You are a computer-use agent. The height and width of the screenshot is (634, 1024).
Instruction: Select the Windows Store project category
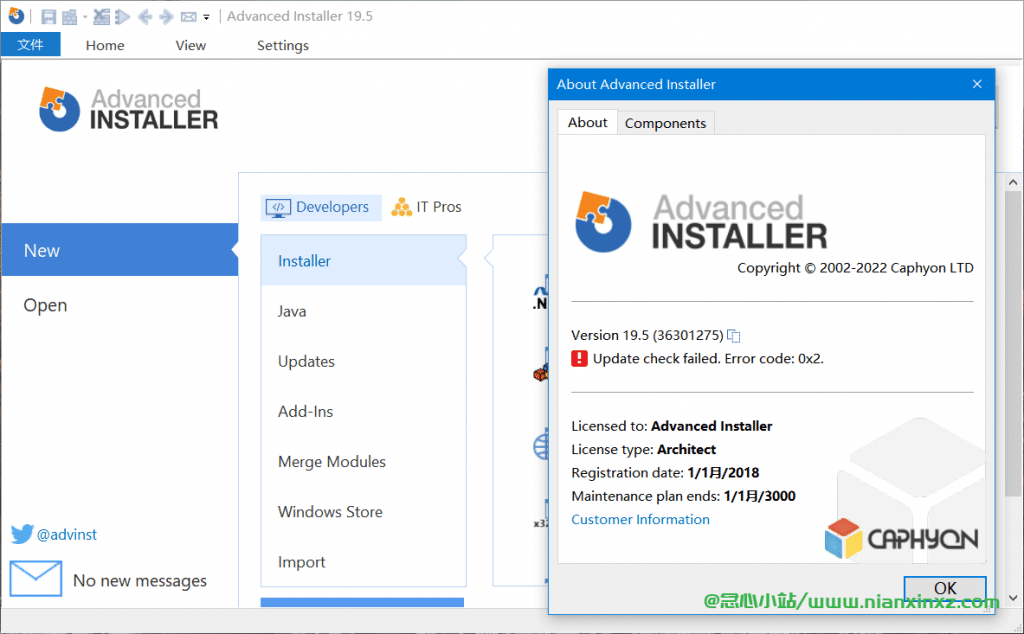(x=363, y=511)
